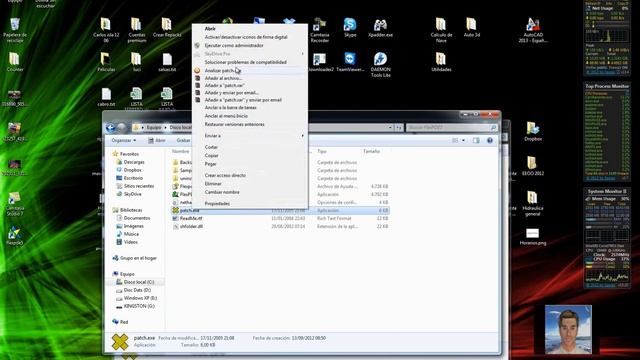Open the Auto 3d desktop folder
This screenshot has height=360, width=640.
471,27
